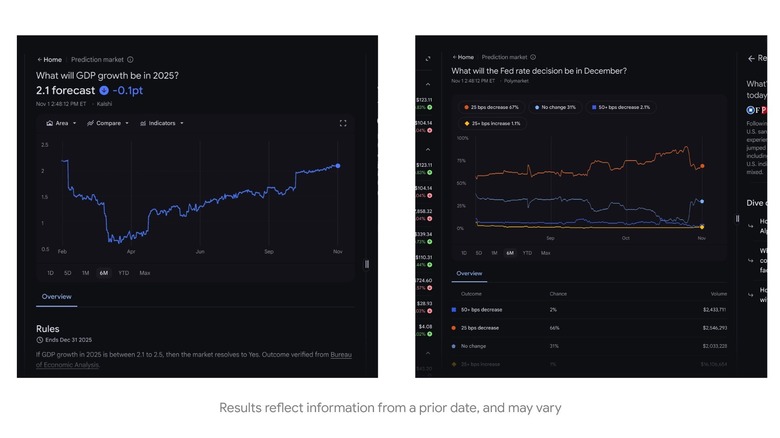
Task: Select the Overview tab under GDP chart
Action: (x=56, y=296)
